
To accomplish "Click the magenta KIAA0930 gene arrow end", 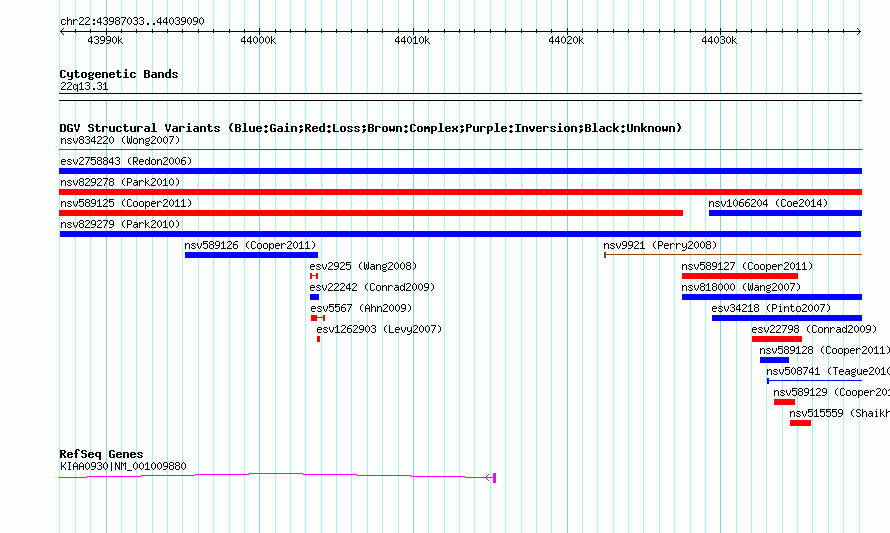I will (x=492, y=478).
